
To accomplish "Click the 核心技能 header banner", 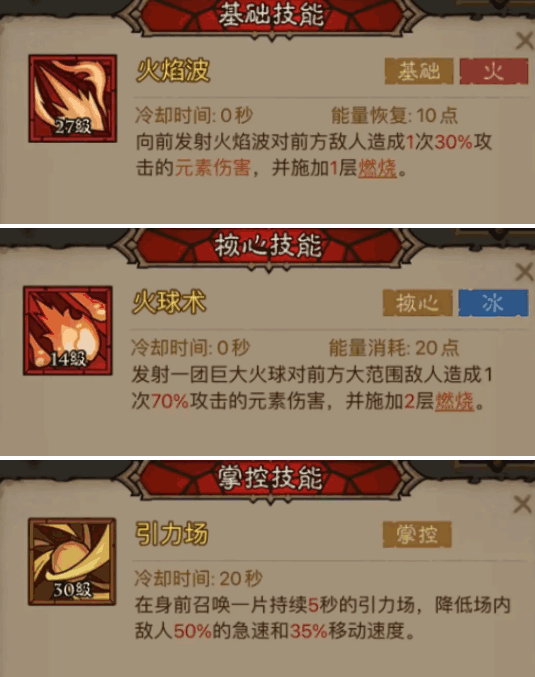I will (x=269, y=247).
